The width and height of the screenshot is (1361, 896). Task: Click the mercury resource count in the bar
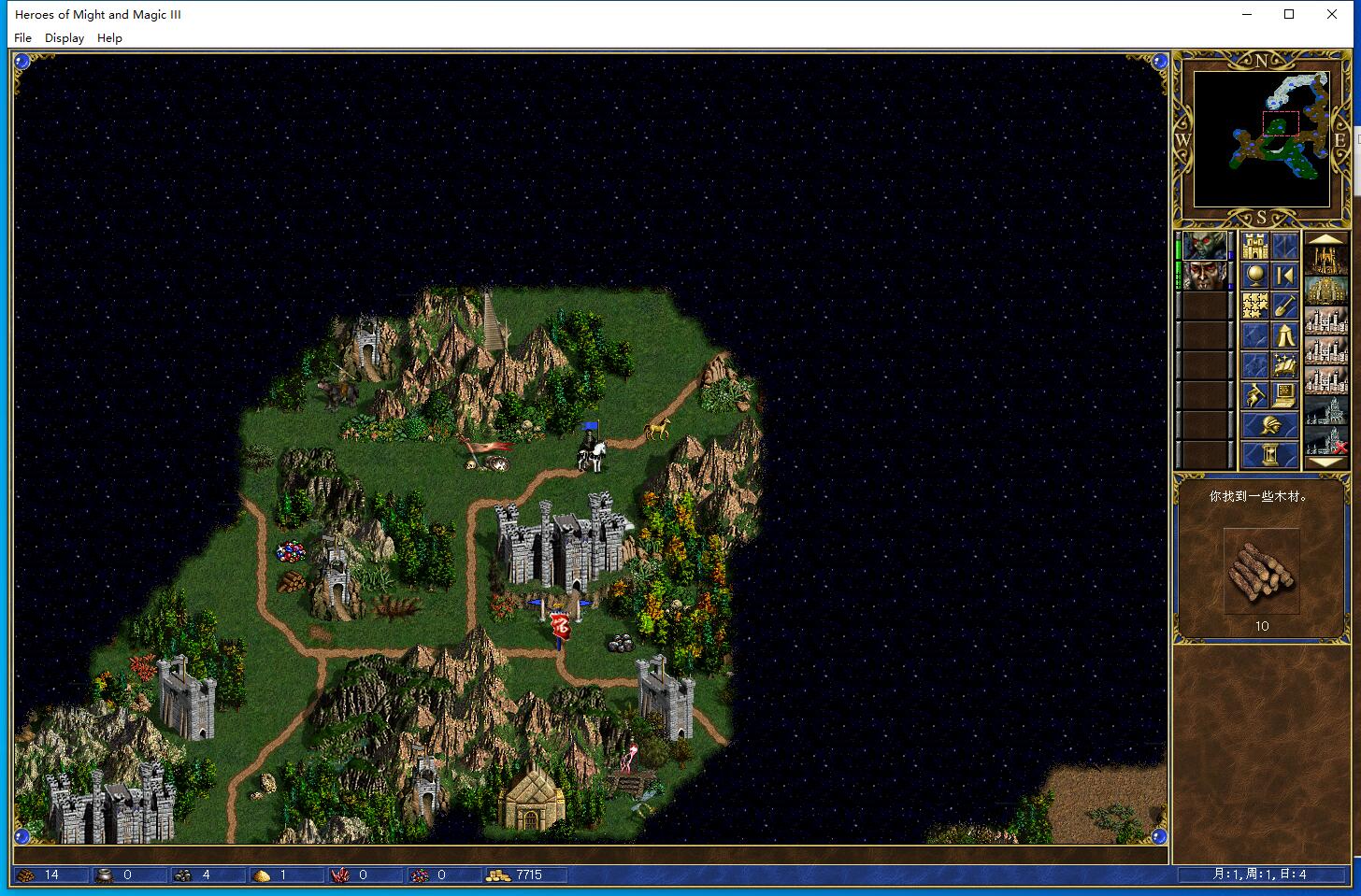pyautogui.click(x=127, y=875)
